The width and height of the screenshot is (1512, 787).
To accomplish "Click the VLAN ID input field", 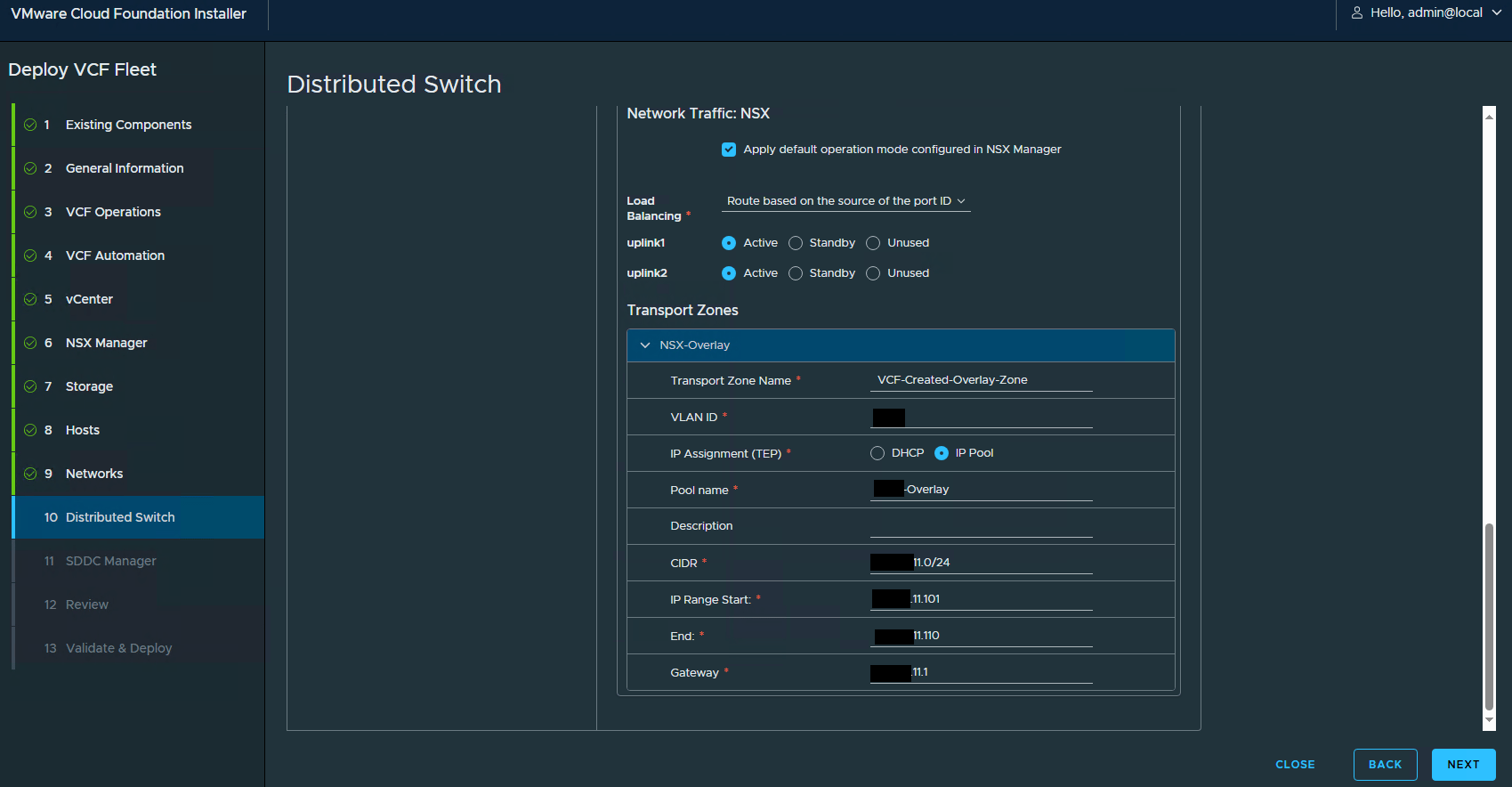I will (x=981, y=417).
